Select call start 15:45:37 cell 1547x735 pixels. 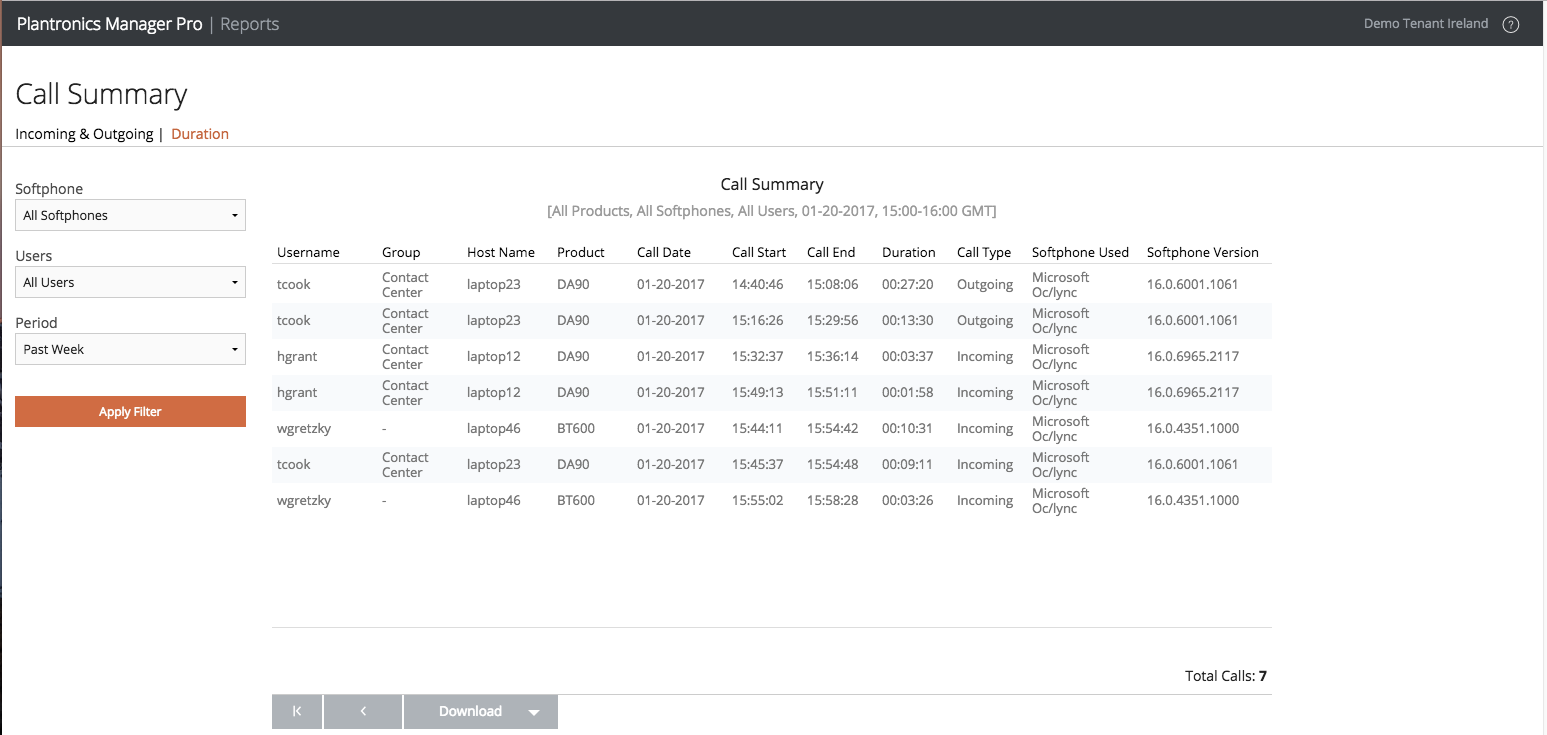[757, 464]
